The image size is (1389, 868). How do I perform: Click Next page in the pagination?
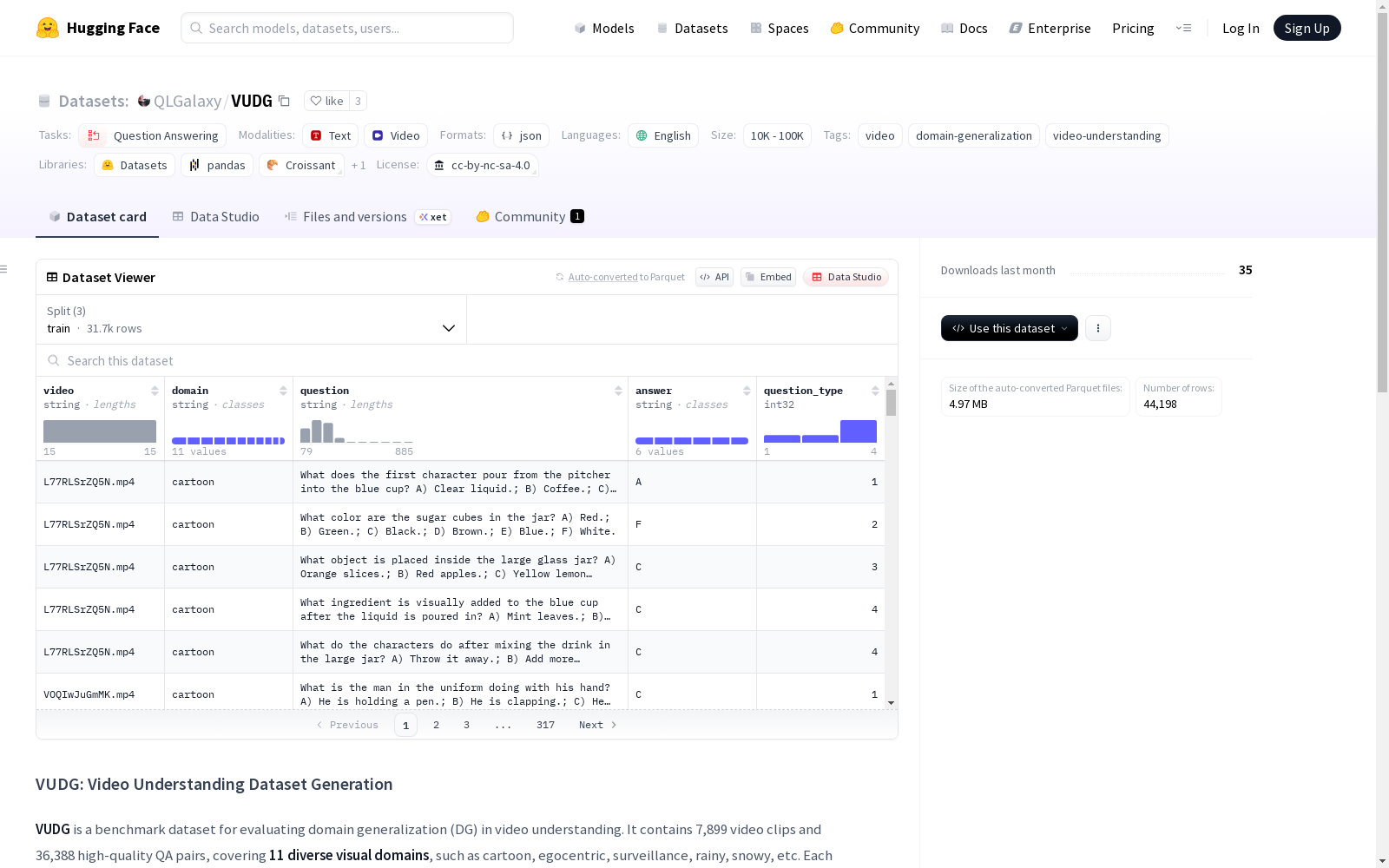[598, 725]
